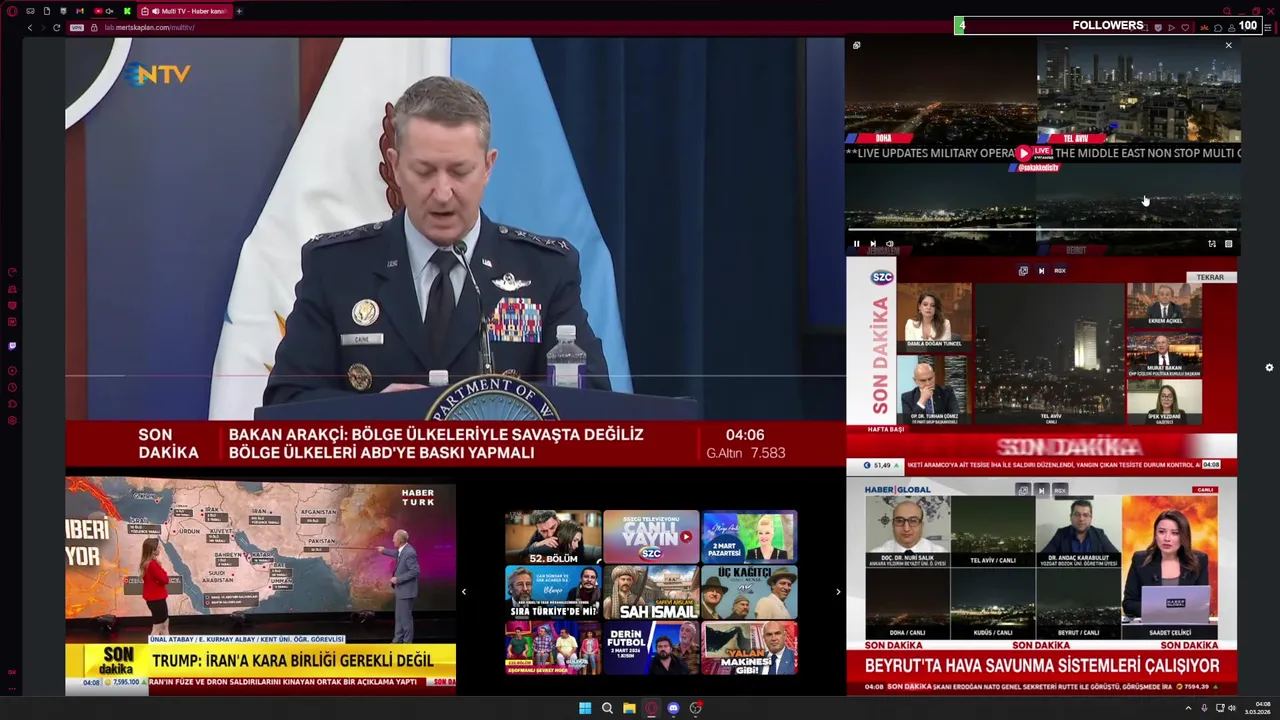
Task: Toggle fullscreen grid icon on live cams player
Action: pyautogui.click(x=1228, y=244)
